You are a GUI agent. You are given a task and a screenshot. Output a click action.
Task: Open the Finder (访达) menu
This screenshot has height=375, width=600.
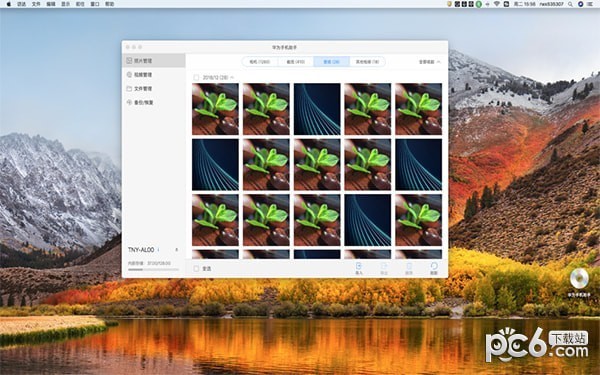point(22,4)
